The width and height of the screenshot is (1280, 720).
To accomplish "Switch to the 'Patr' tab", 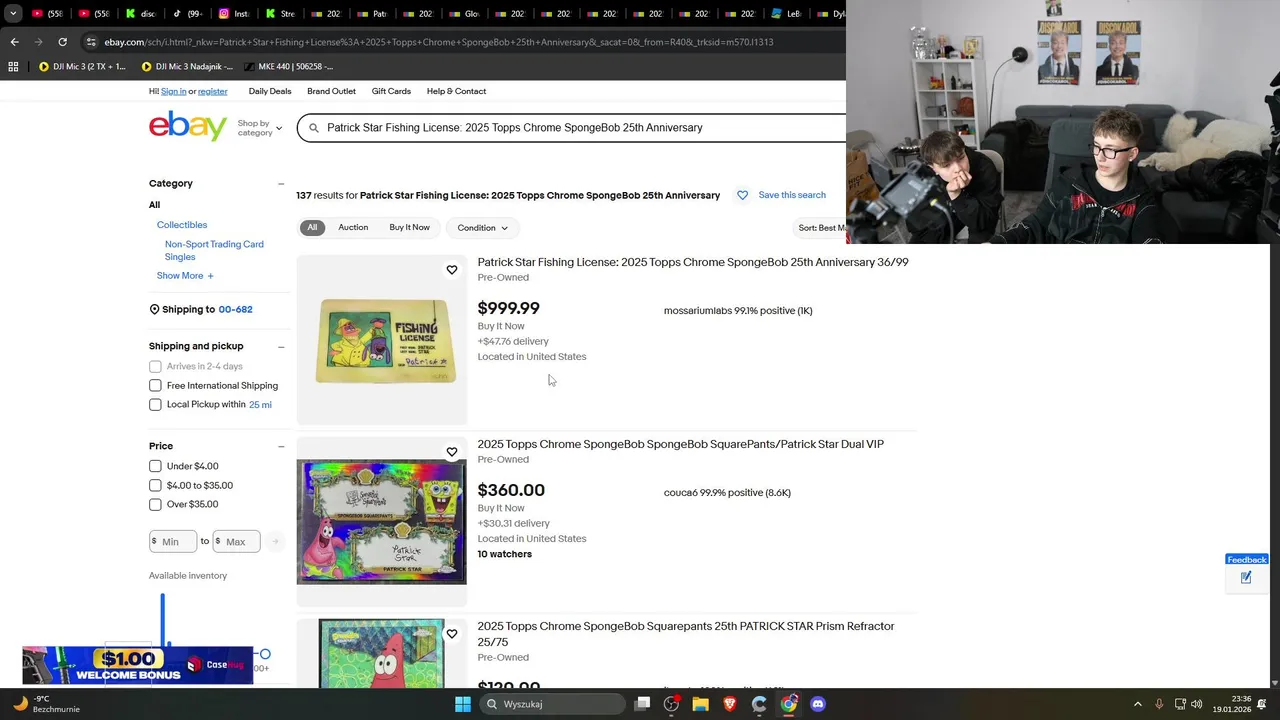I will tap(372, 14).
